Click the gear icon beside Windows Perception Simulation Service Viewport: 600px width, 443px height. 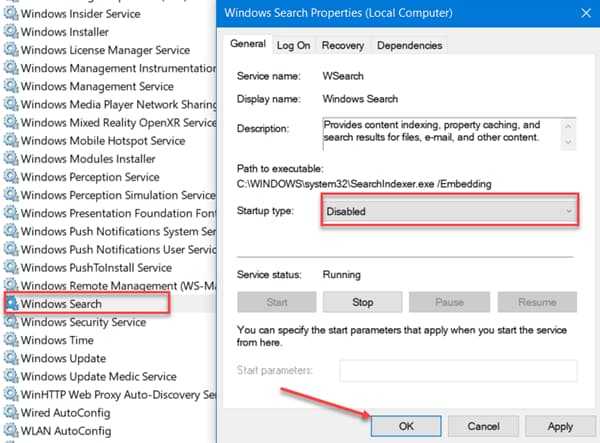(11, 195)
